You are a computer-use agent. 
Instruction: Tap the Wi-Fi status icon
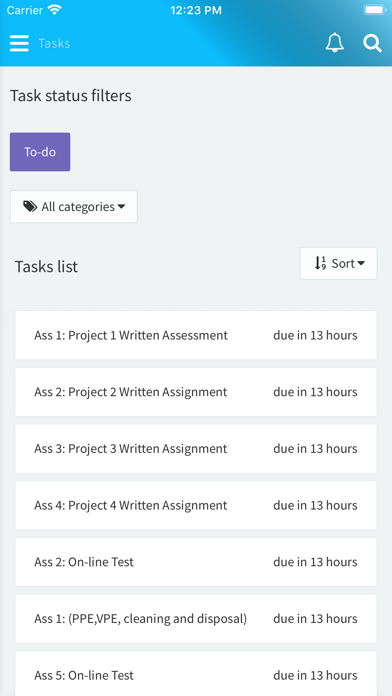(x=55, y=10)
